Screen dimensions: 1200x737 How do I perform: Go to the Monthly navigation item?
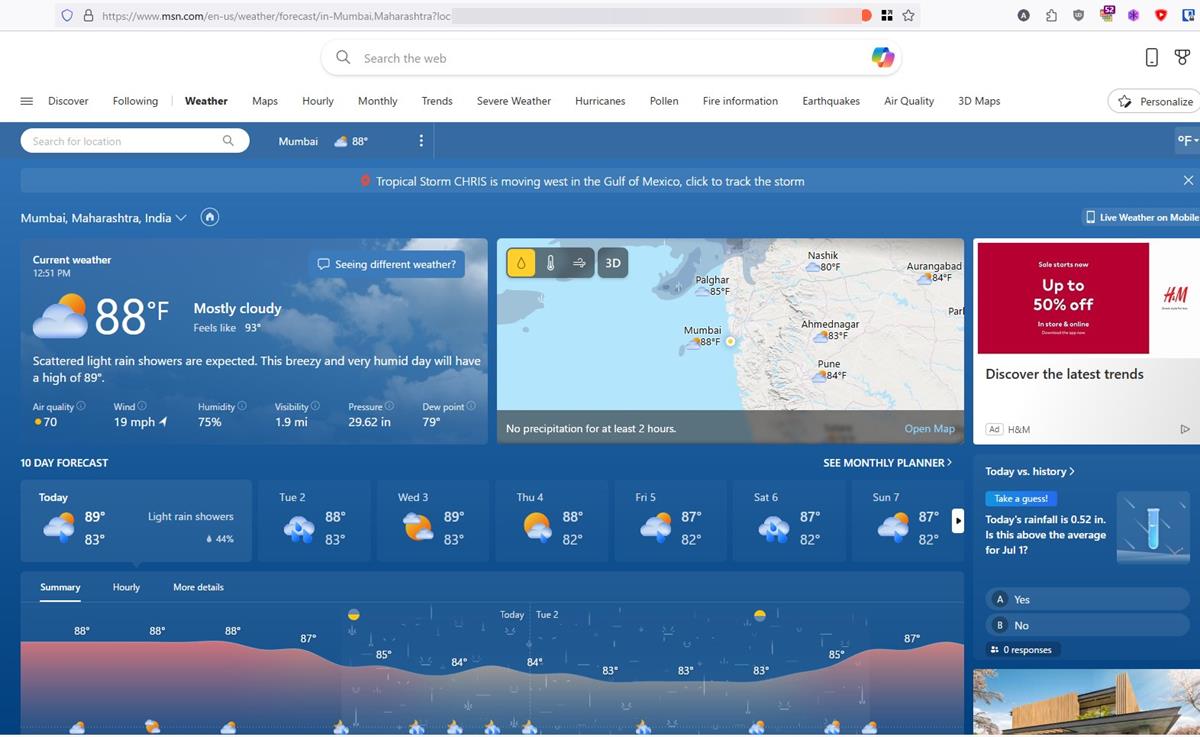(377, 101)
